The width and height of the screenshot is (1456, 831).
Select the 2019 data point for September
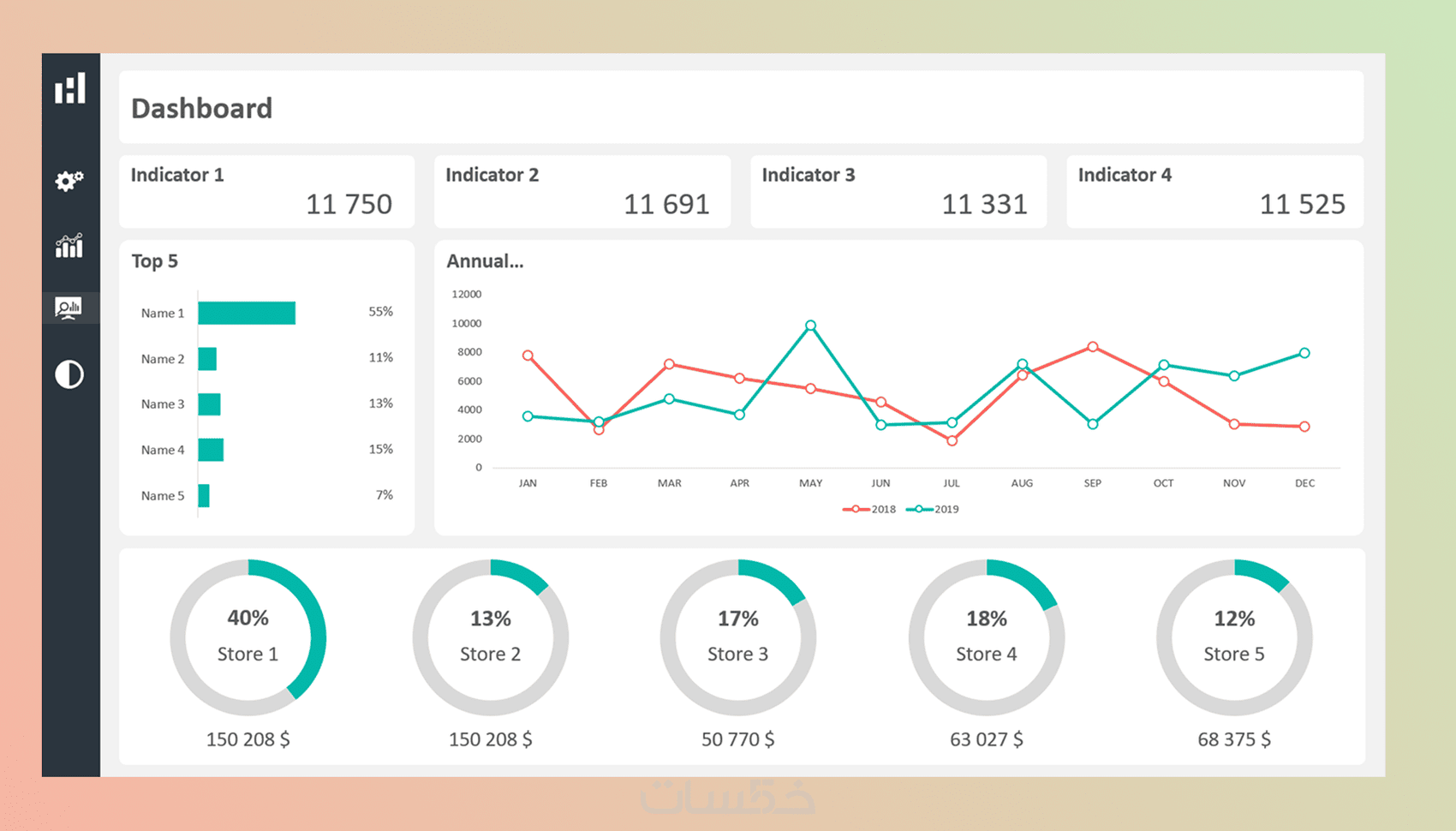click(x=1093, y=424)
